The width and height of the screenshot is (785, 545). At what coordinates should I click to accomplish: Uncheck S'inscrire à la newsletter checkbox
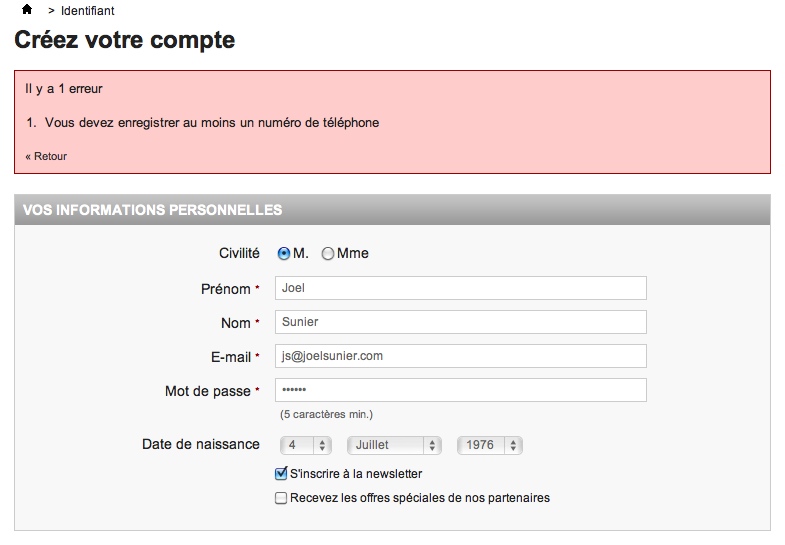281,473
